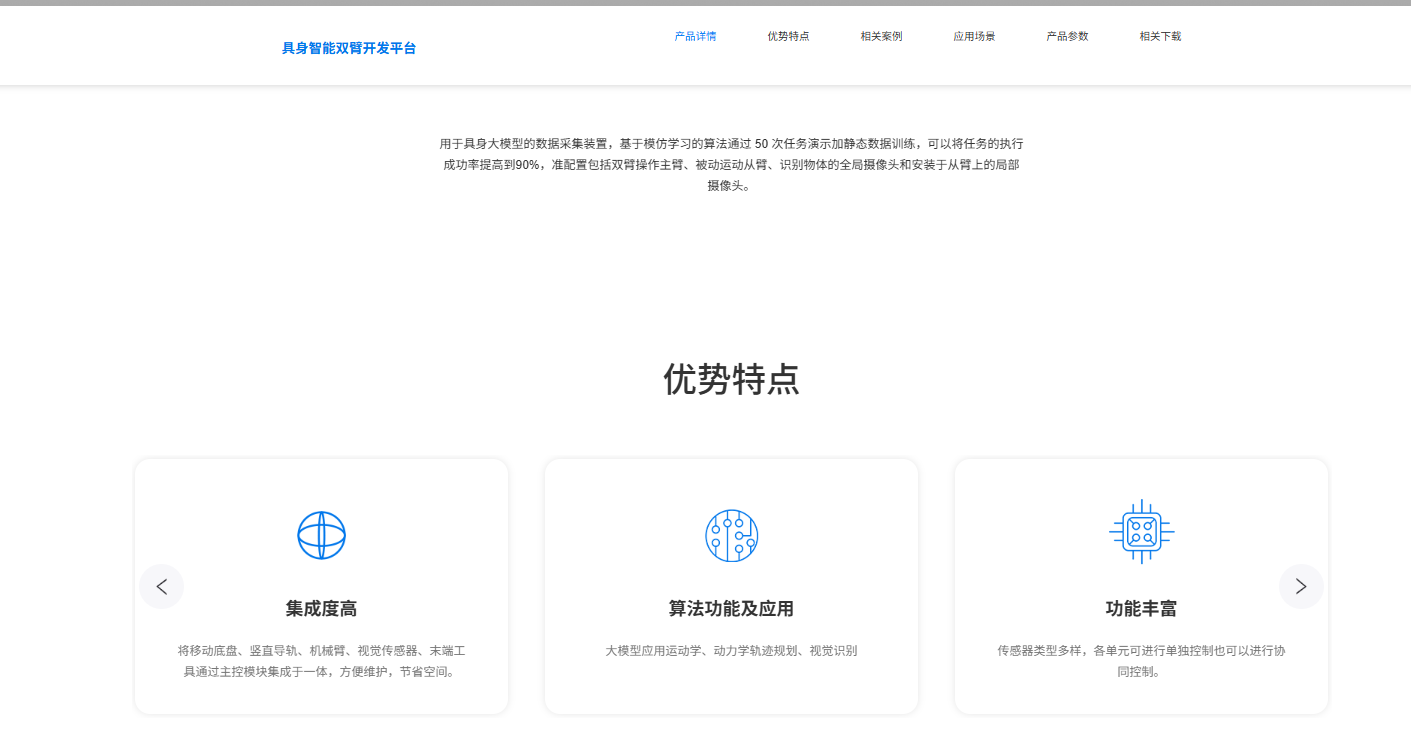This screenshot has width=1411, height=756.
Task: Select the 算法功能及应用 card heading
Action: 731,609
